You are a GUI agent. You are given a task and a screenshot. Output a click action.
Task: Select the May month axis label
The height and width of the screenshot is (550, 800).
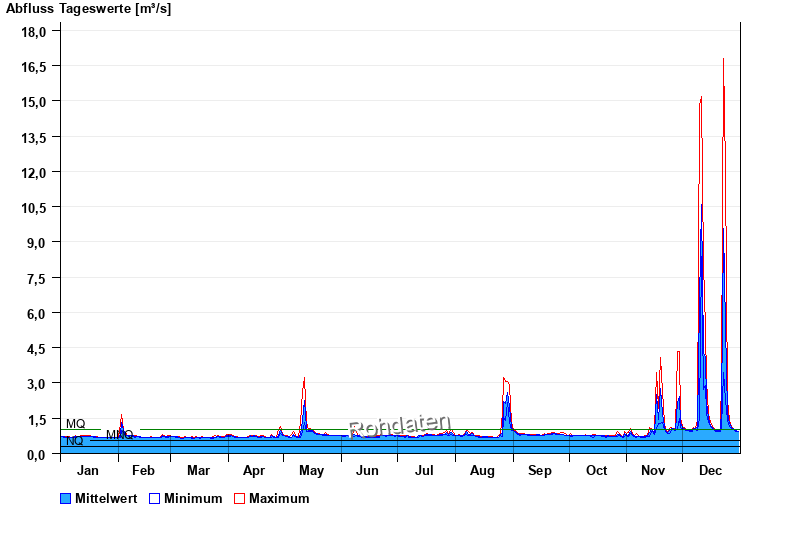pyautogui.click(x=311, y=470)
